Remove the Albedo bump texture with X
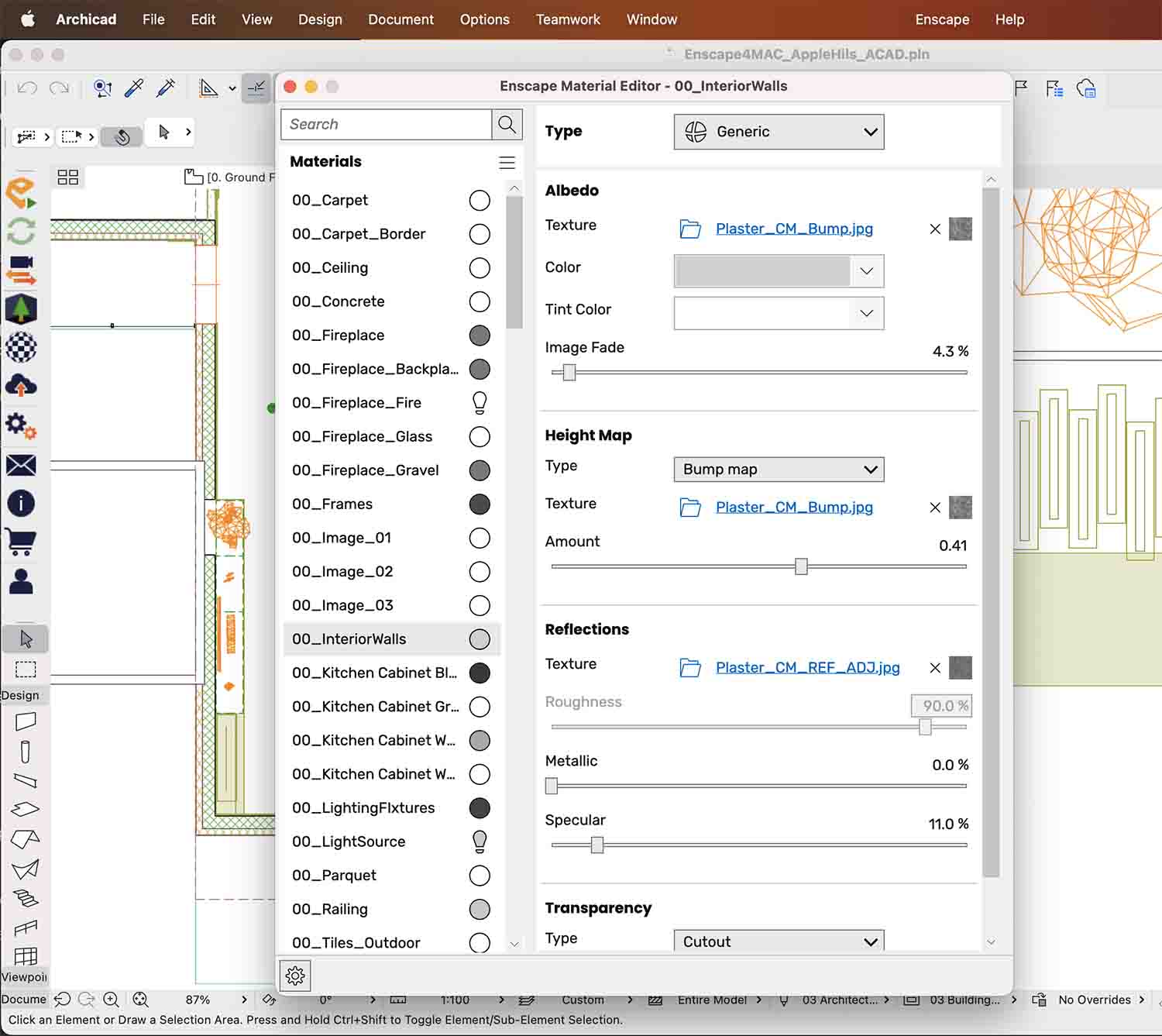This screenshot has width=1162, height=1036. click(x=934, y=229)
